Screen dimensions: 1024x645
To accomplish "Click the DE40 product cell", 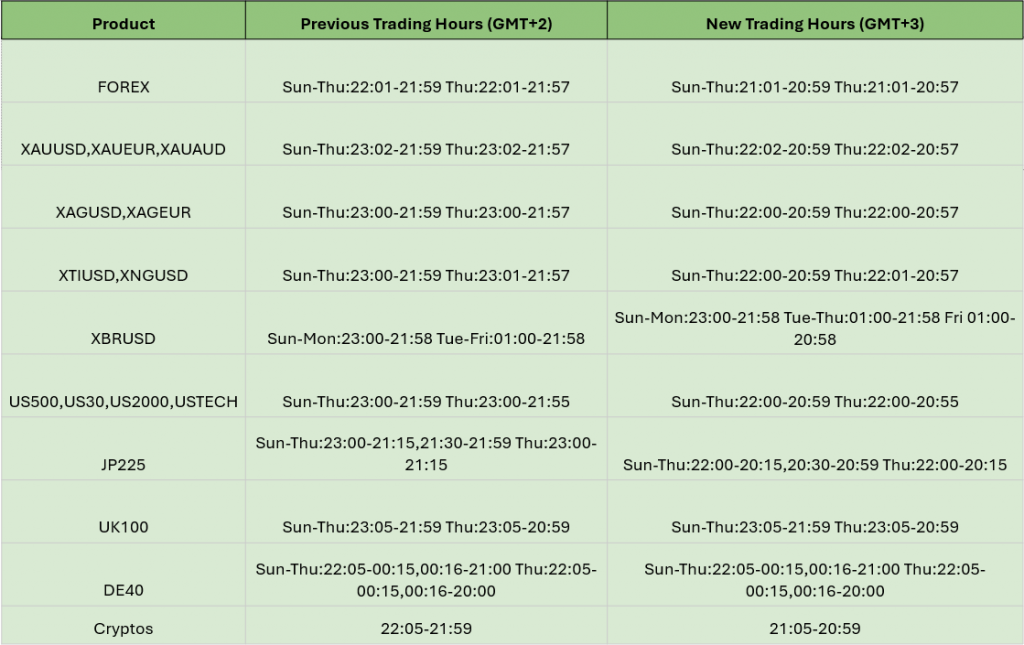I will (x=123, y=574).
